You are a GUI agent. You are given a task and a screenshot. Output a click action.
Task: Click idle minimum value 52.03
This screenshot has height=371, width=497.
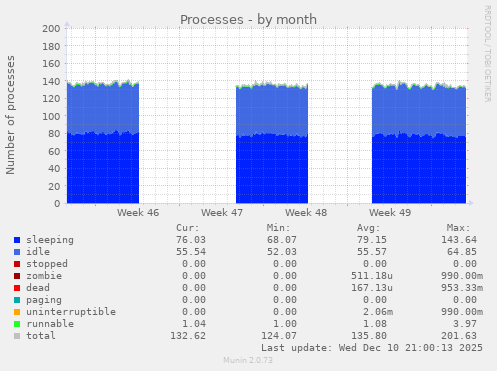click(282, 252)
